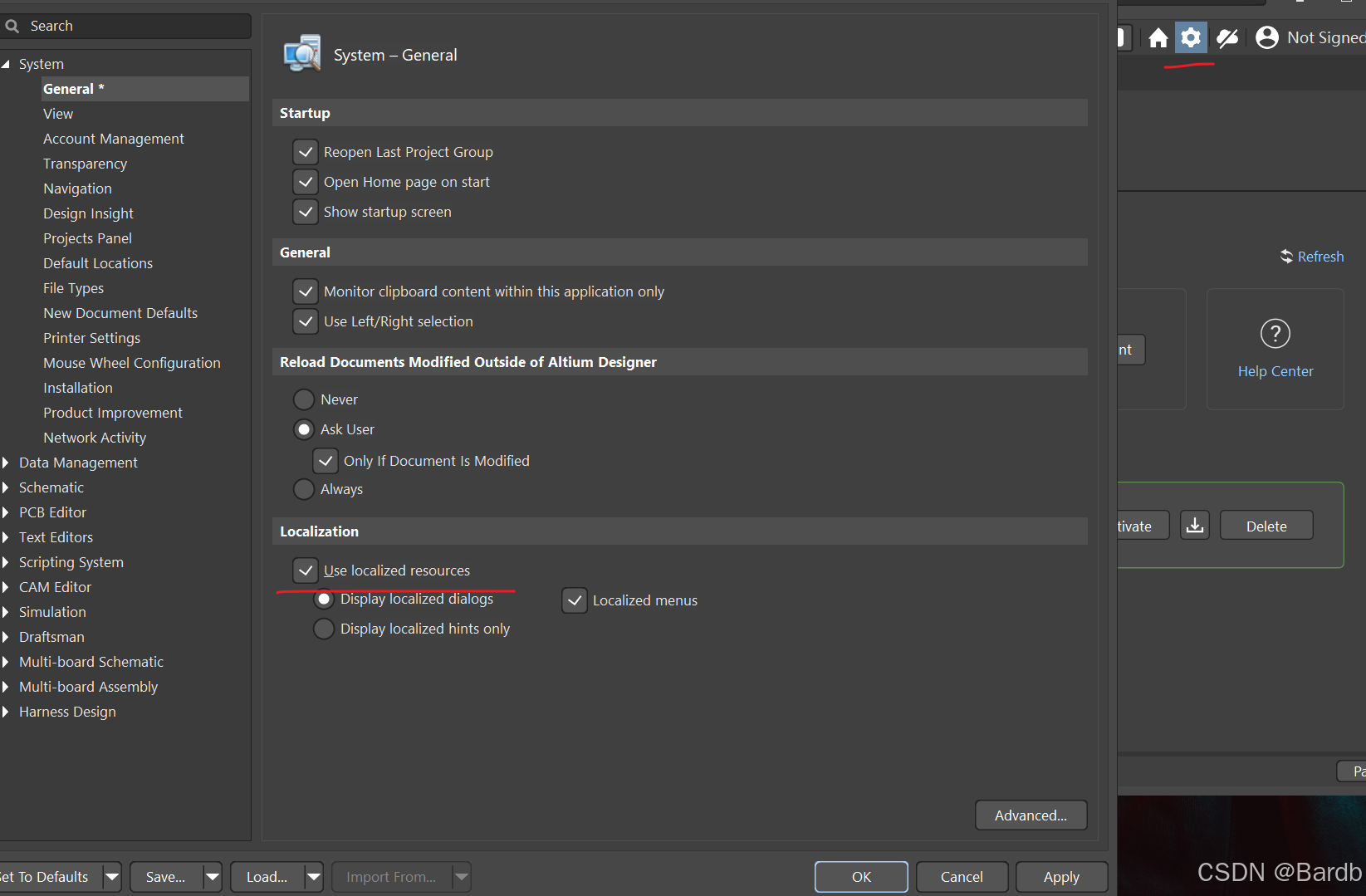Expand the CAM Editor category

6,587
